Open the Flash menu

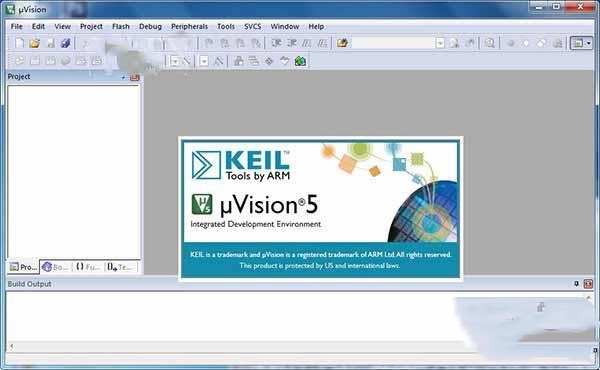pos(121,26)
